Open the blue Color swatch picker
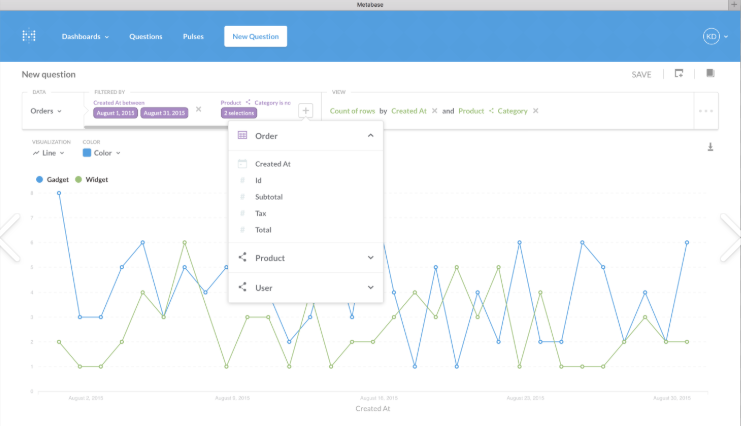741x426 pixels. pyautogui.click(x=88, y=153)
